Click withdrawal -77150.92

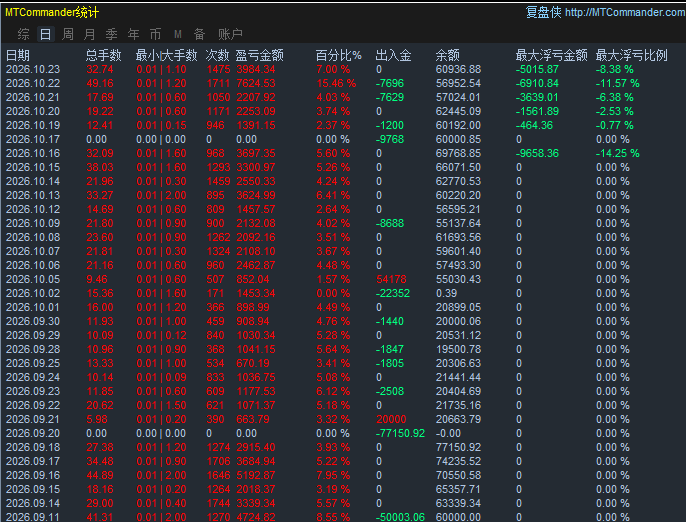pos(400,433)
